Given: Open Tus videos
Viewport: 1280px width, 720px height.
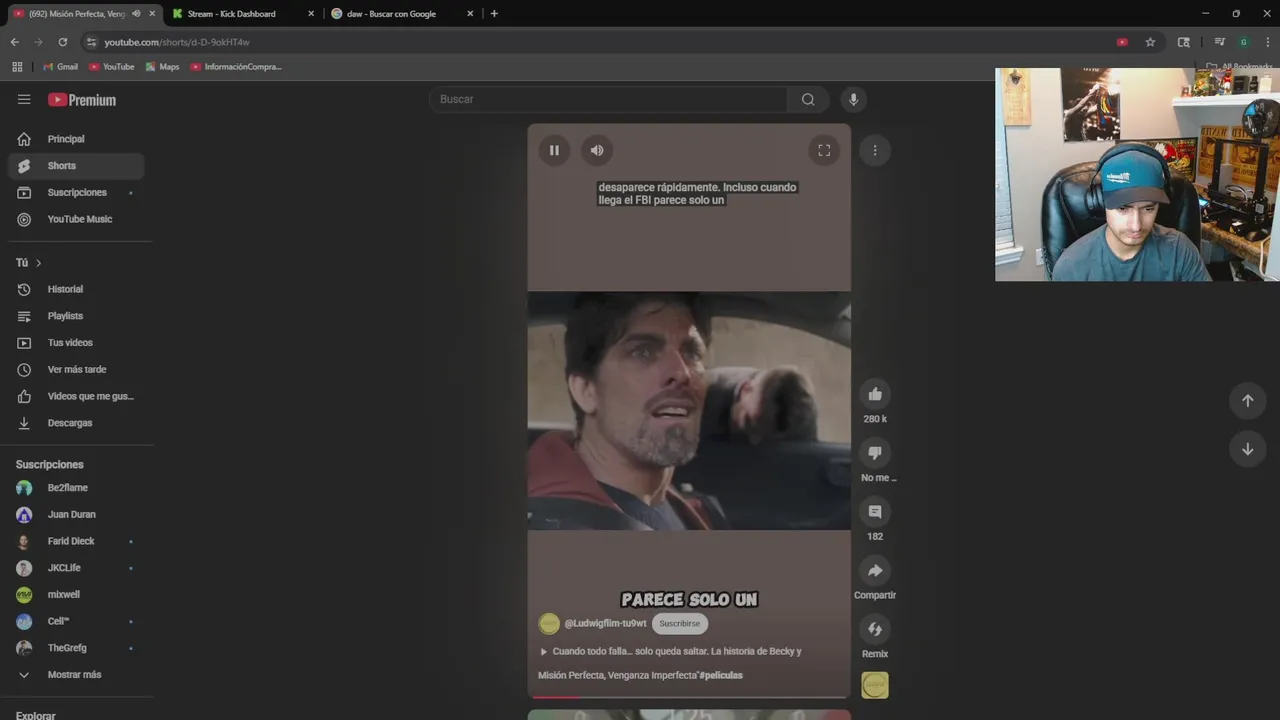Looking at the screenshot, I should coord(76,343).
